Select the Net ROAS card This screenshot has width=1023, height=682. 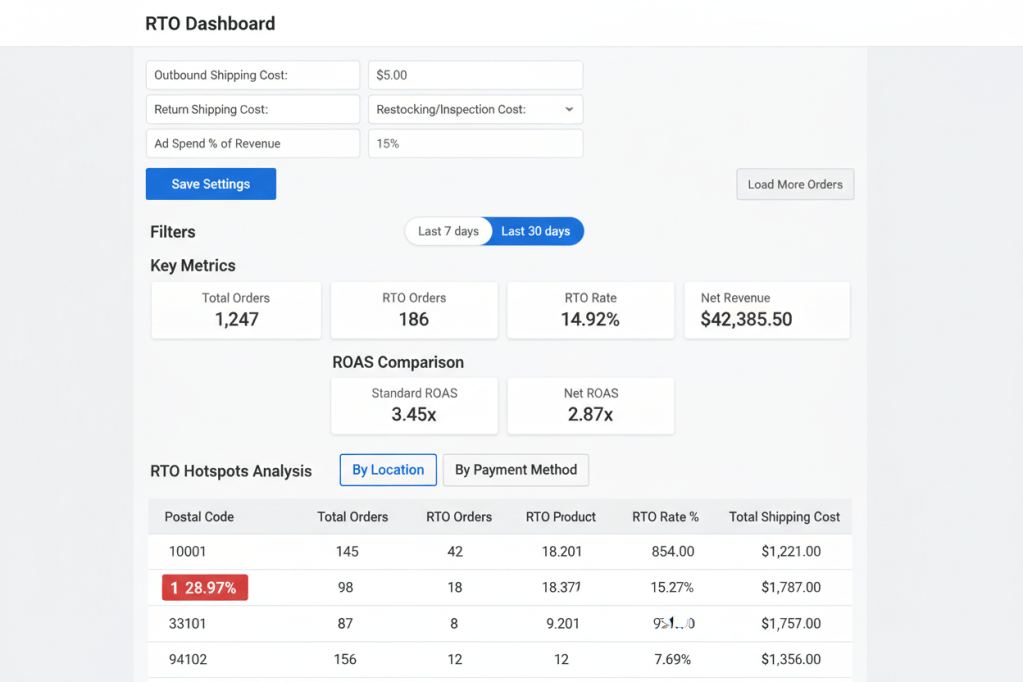pyautogui.click(x=590, y=405)
